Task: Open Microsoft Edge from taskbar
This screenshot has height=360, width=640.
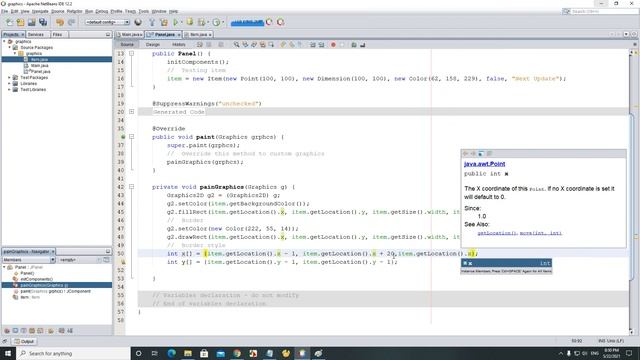Action: (x=171, y=353)
